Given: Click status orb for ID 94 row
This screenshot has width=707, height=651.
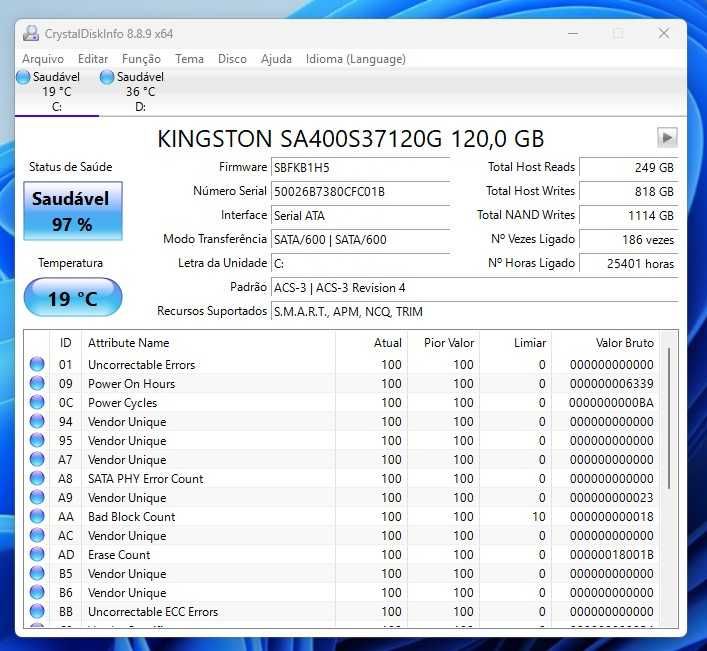Looking at the screenshot, I should (37, 421).
